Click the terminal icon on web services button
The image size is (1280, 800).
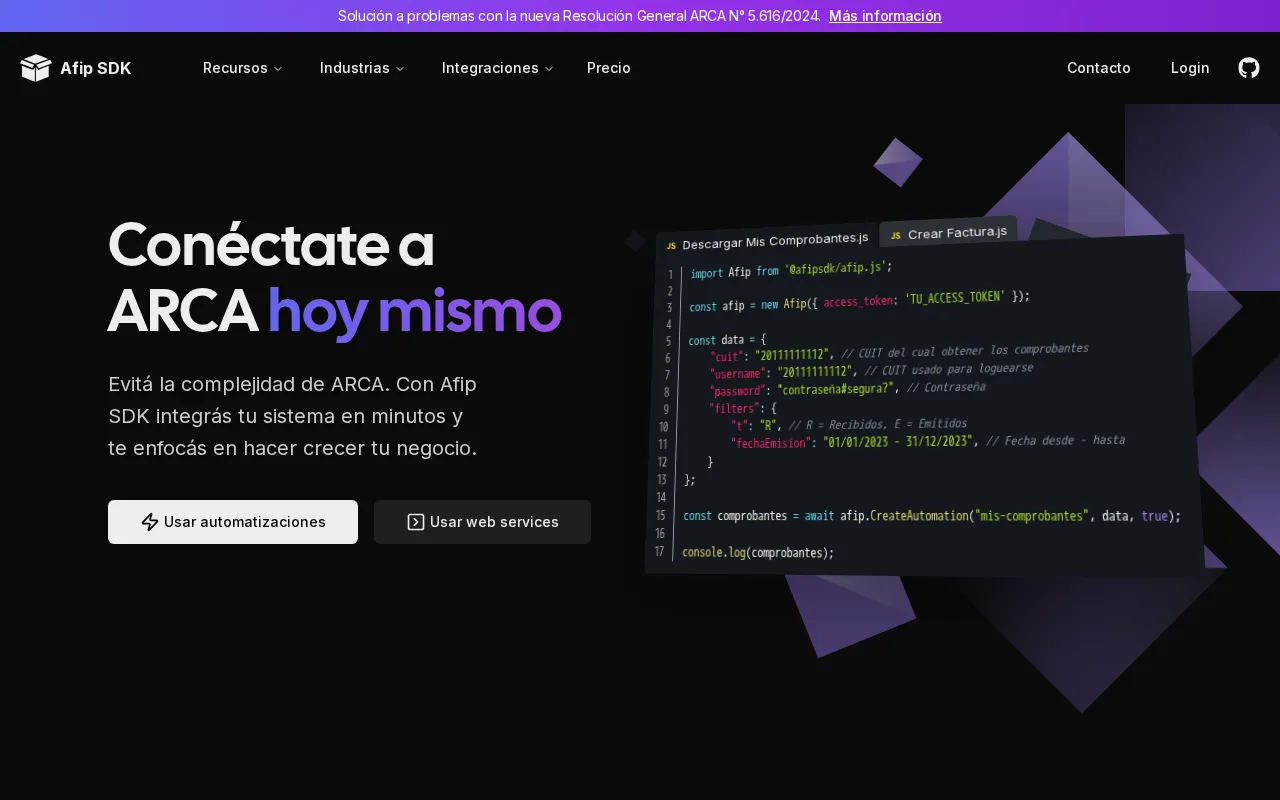pyautogui.click(x=416, y=522)
